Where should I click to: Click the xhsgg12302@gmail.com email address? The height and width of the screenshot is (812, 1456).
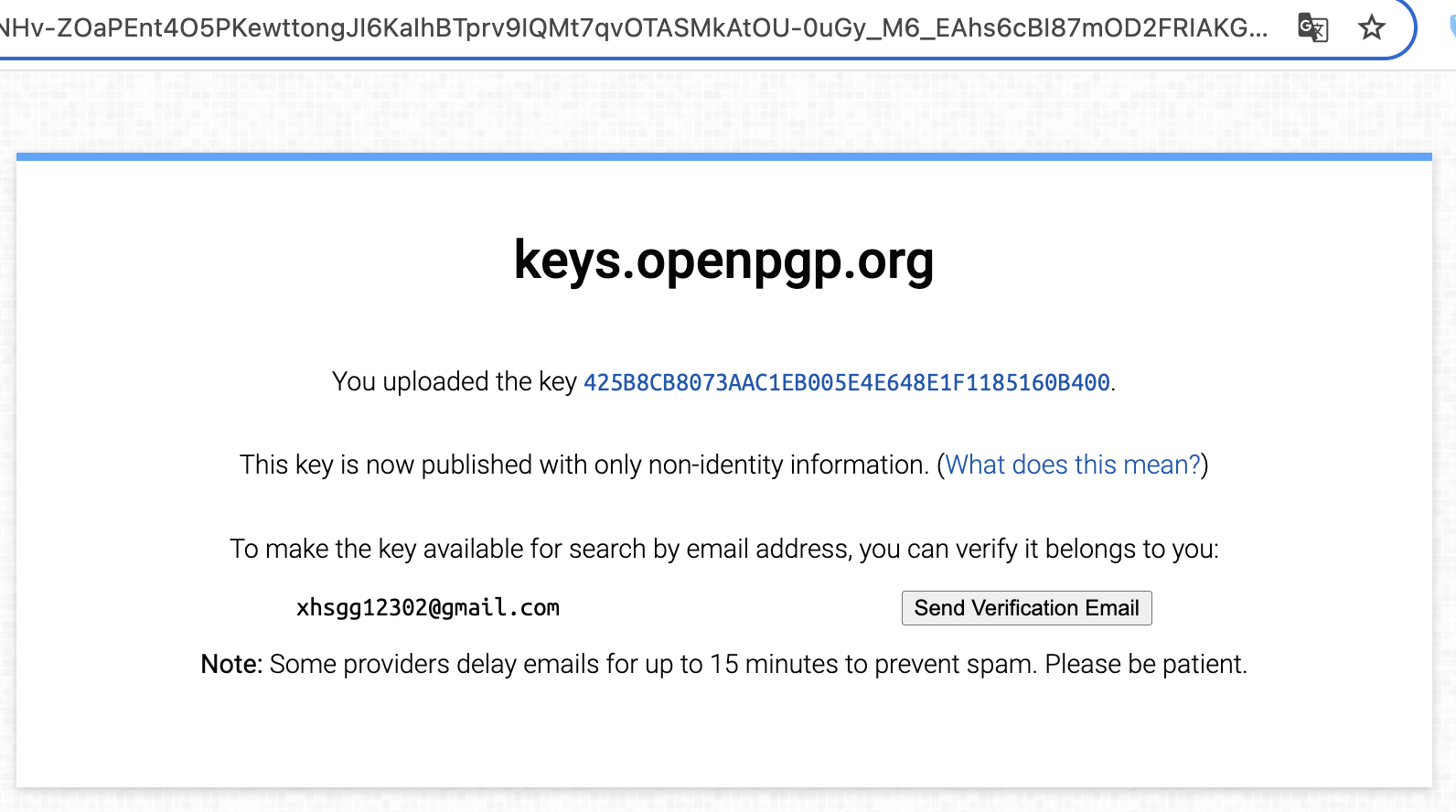[x=427, y=608]
